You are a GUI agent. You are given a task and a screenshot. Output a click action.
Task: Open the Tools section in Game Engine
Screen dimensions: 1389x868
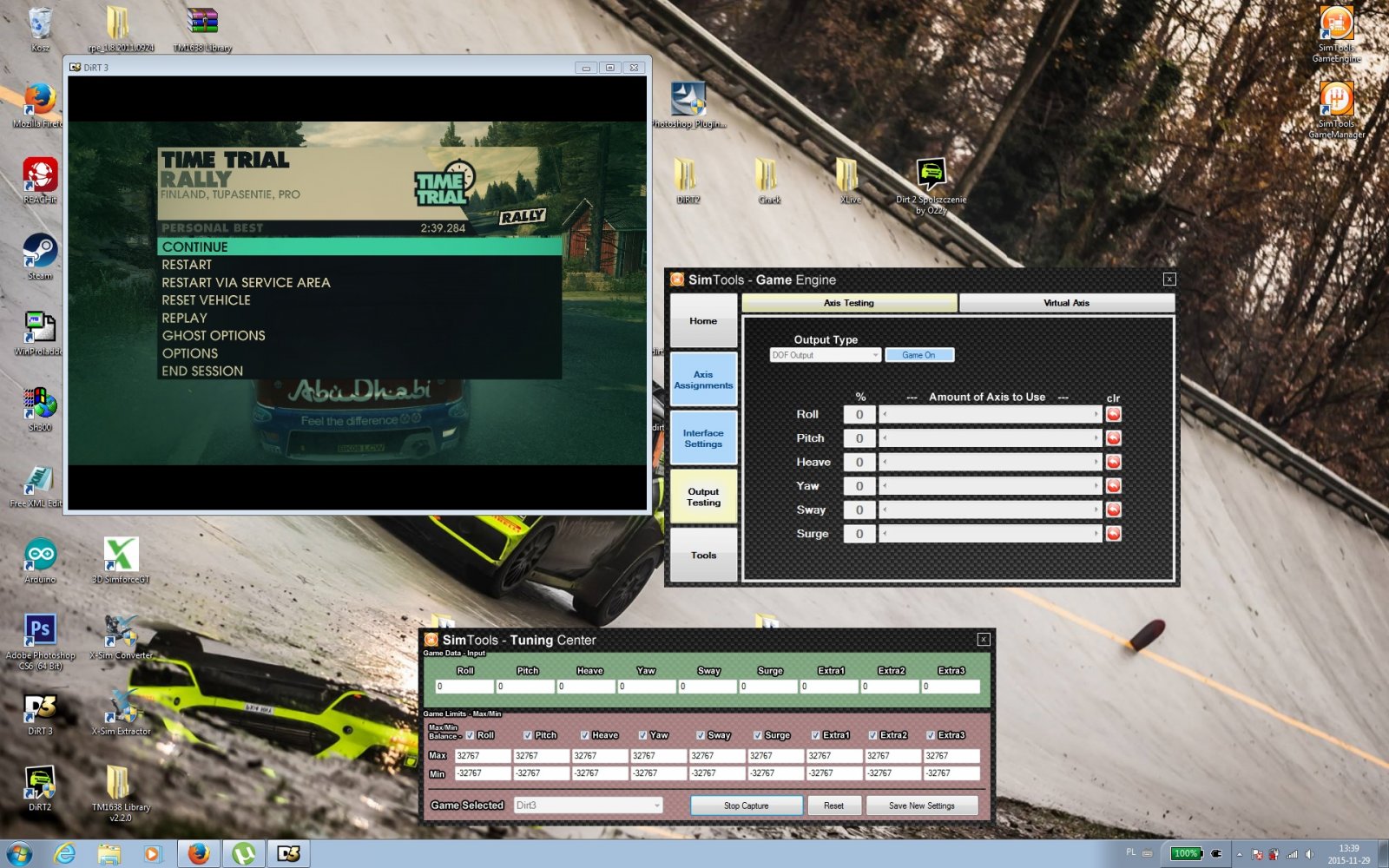(703, 555)
